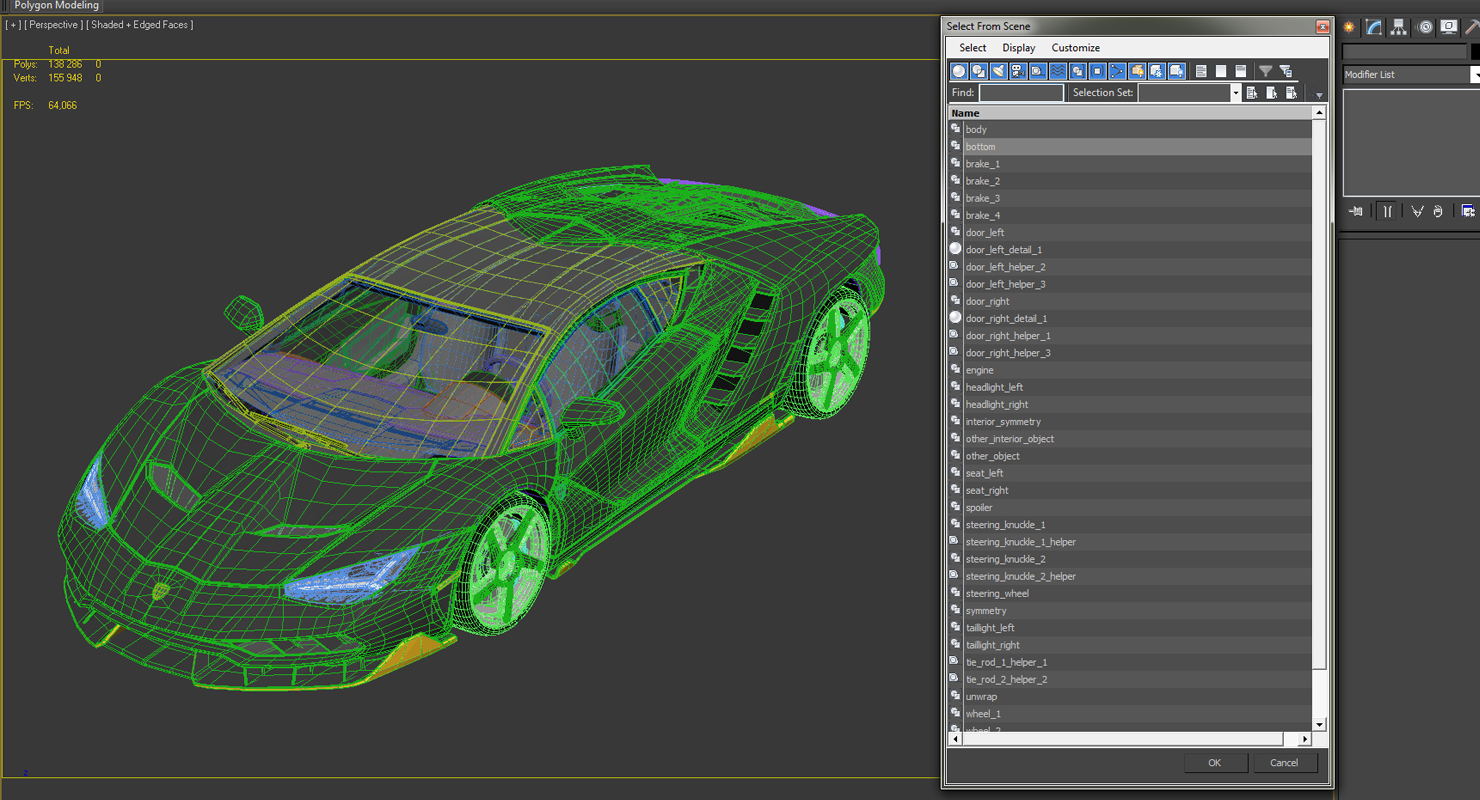Viewport: 1480px width, 800px height.
Task: Click the list scroll-up arrow
Action: (x=1319, y=113)
